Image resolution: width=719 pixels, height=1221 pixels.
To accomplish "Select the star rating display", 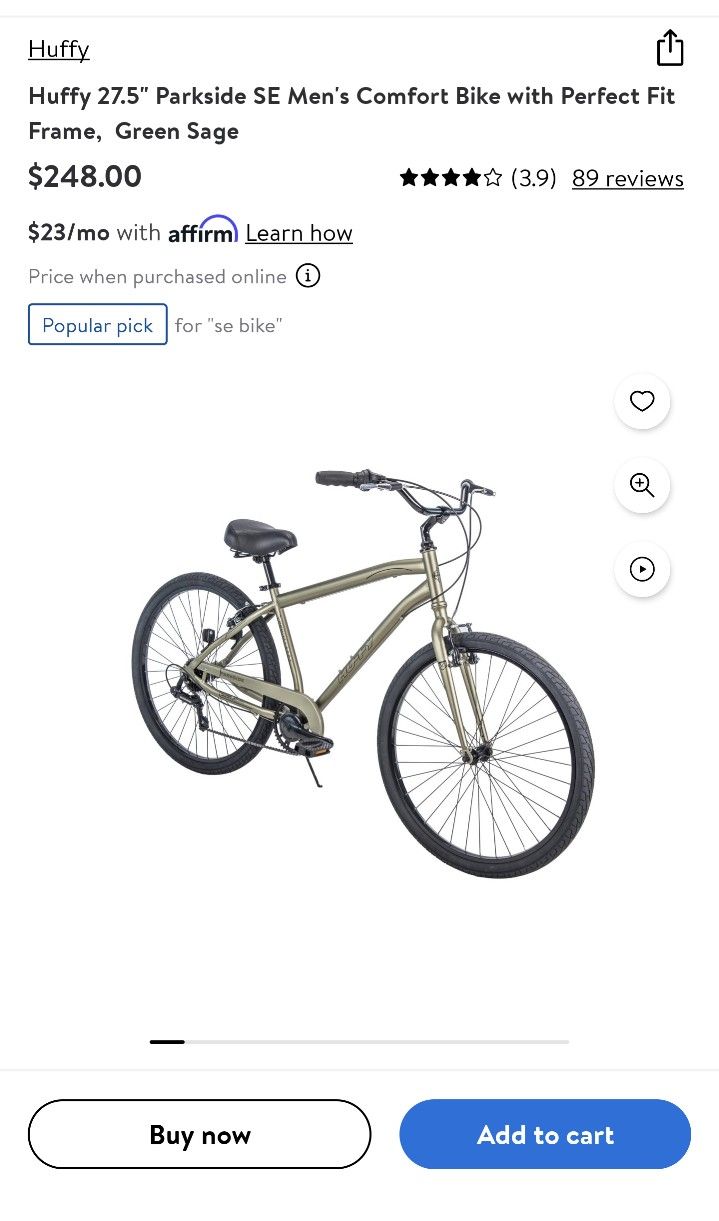I will (x=451, y=178).
